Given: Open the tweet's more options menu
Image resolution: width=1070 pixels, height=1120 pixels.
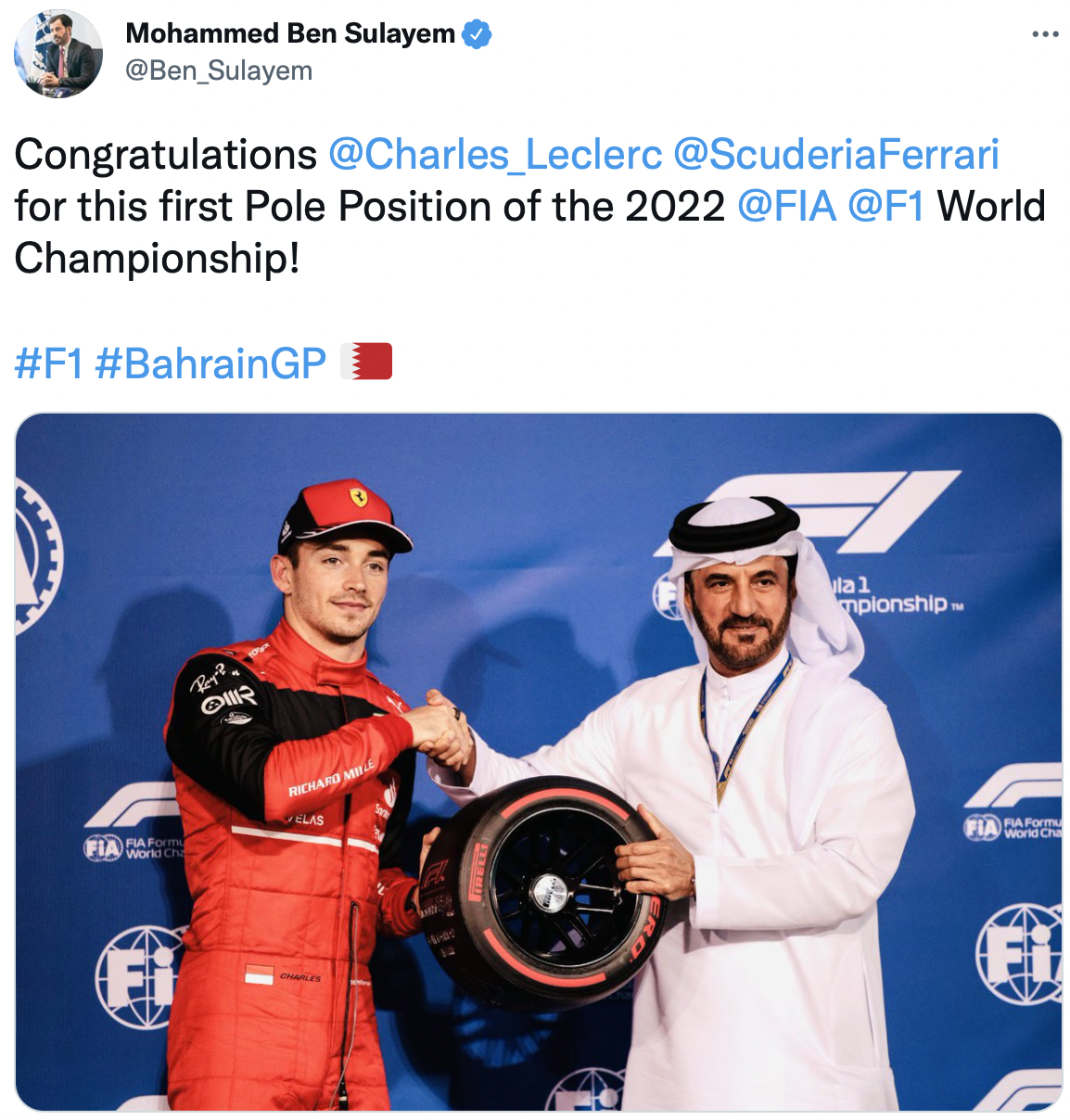Looking at the screenshot, I should coord(1044,34).
